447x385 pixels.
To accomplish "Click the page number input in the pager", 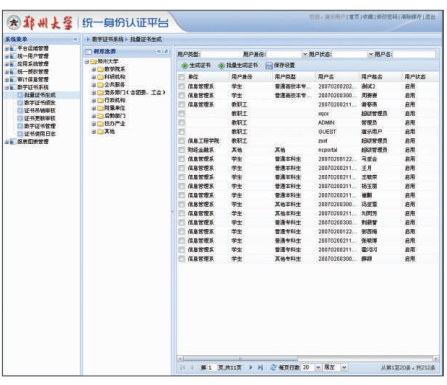I will 211,367.
